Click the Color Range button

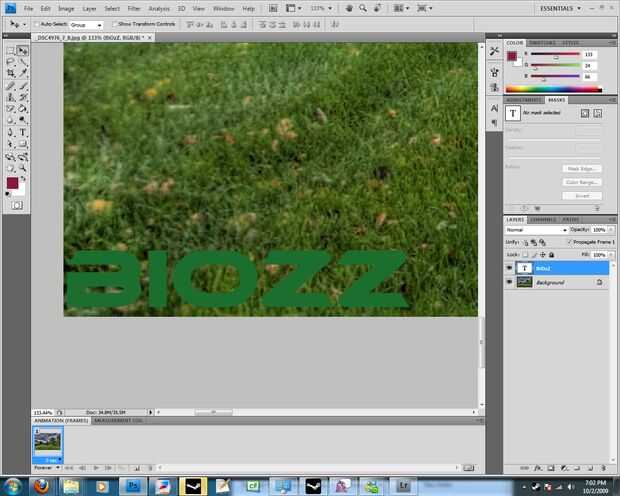point(582,182)
